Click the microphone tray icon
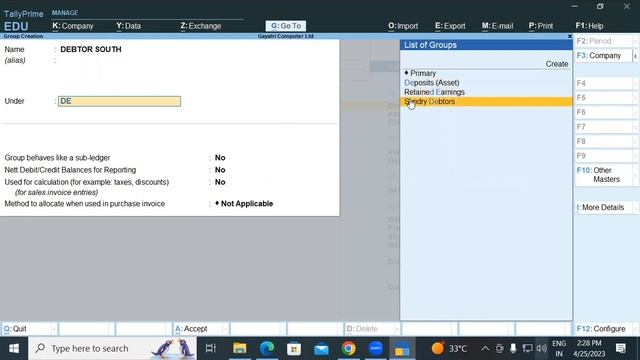The width and height of the screenshot is (640, 360). (513, 348)
